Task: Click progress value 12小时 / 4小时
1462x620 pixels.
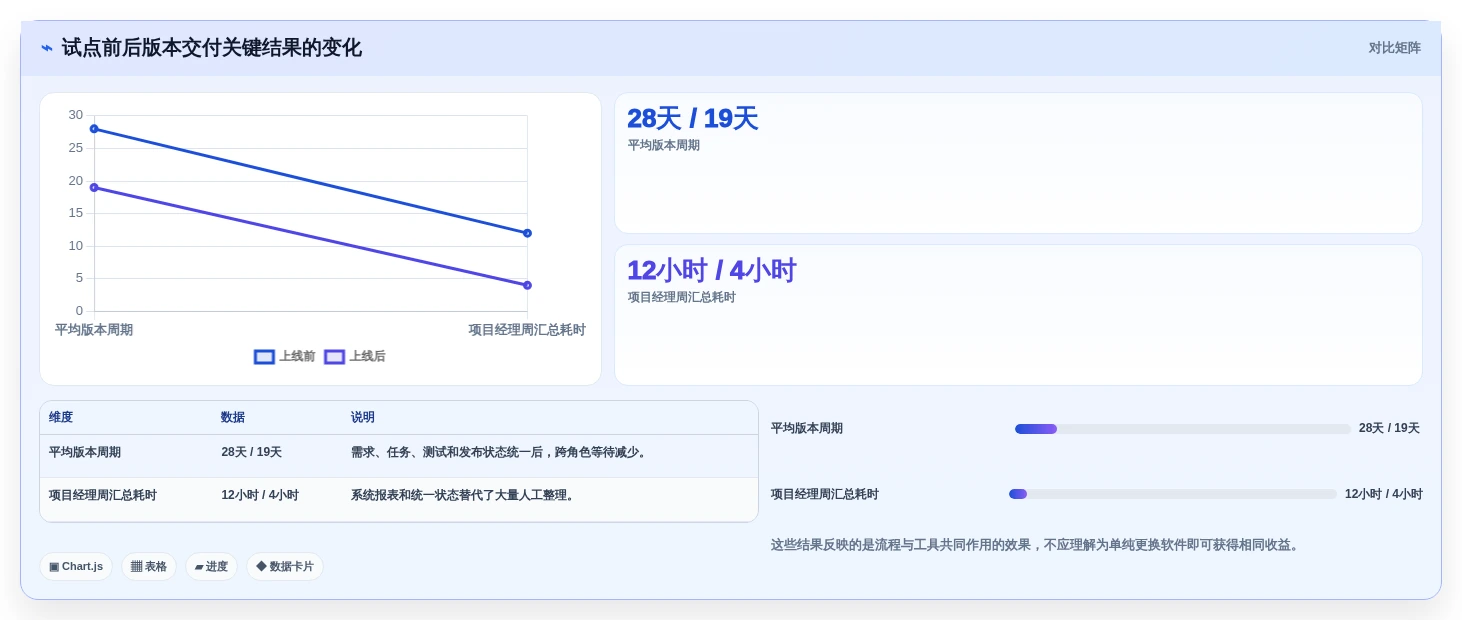Action: [x=1384, y=494]
